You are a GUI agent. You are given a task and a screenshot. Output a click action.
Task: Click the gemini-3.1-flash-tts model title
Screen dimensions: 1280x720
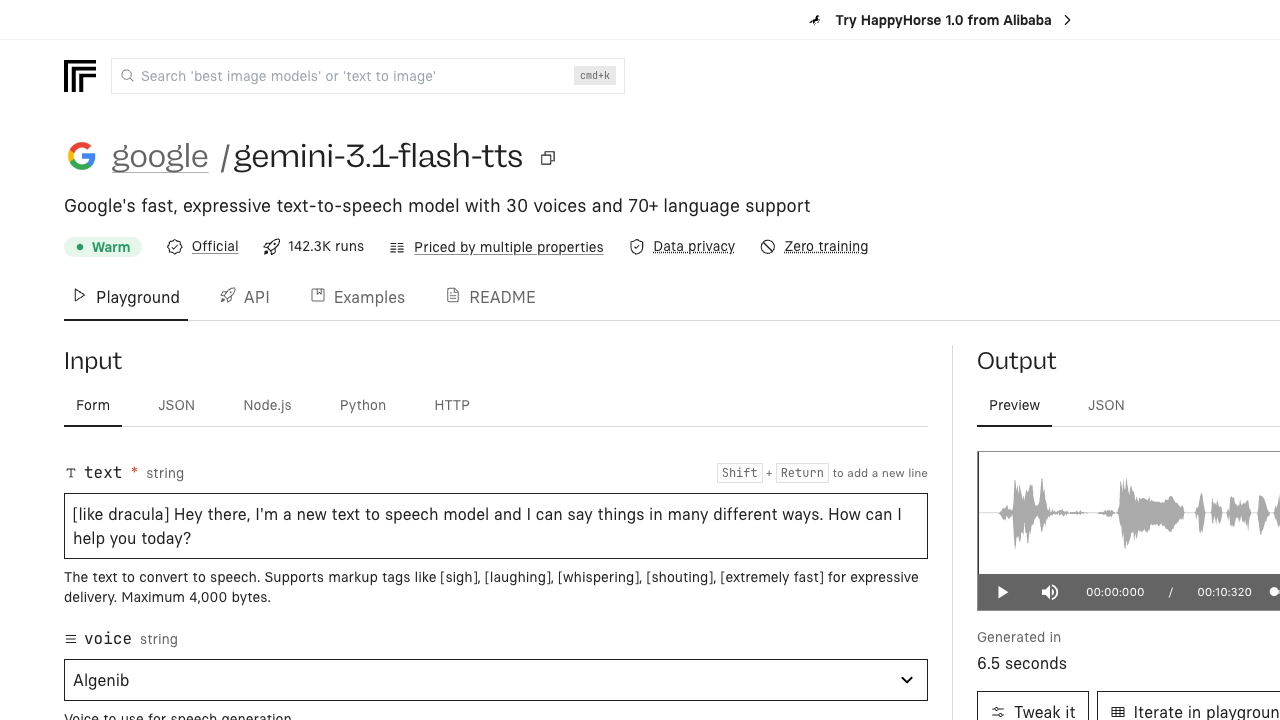click(378, 157)
